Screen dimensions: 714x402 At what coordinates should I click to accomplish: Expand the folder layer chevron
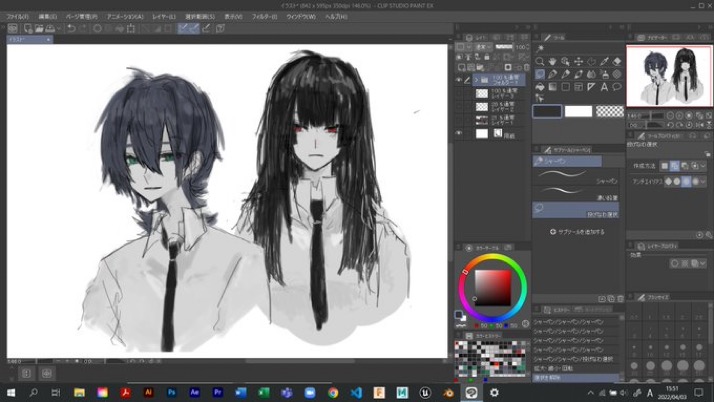pos(476,80)
